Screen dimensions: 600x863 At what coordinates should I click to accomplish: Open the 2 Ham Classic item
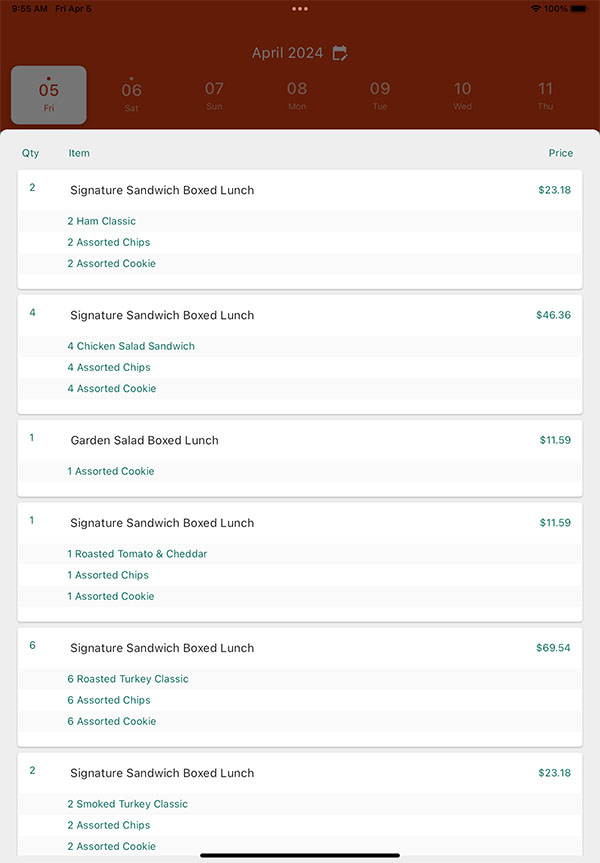[x=102, y=221]
